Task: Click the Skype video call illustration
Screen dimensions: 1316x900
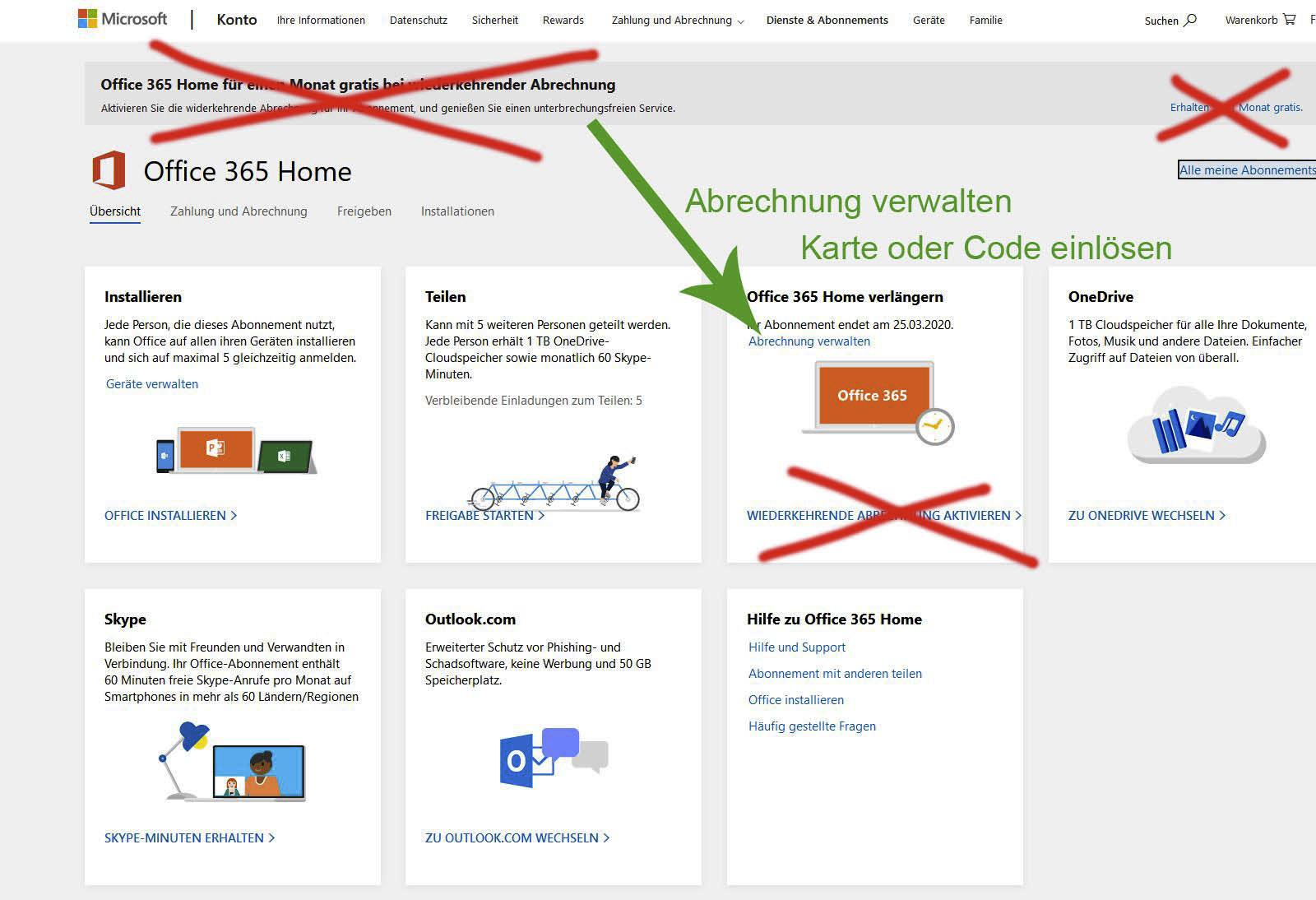Action: tap(232, 761)
